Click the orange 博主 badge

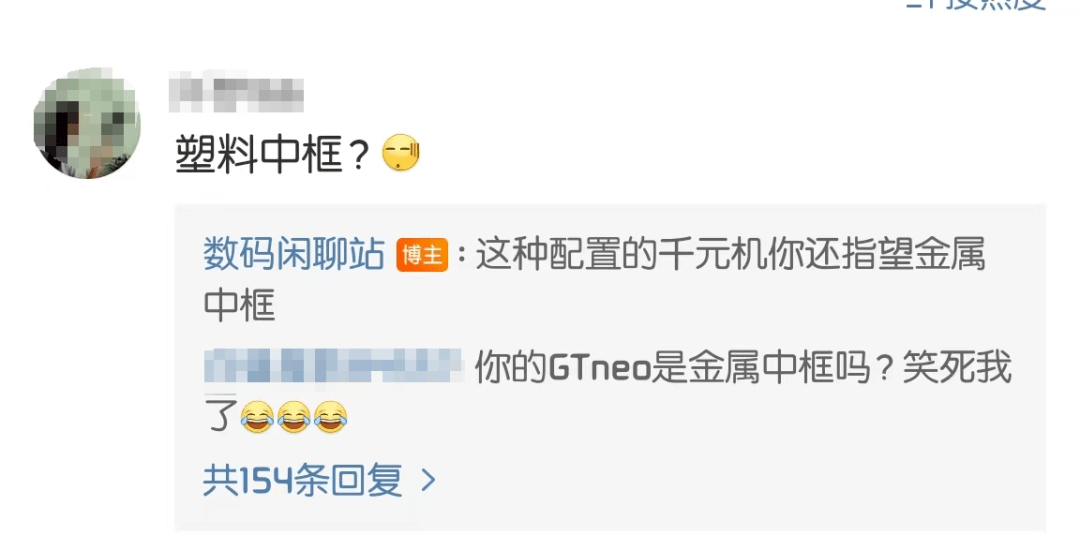pyautogui.click(x=422, y=255)
